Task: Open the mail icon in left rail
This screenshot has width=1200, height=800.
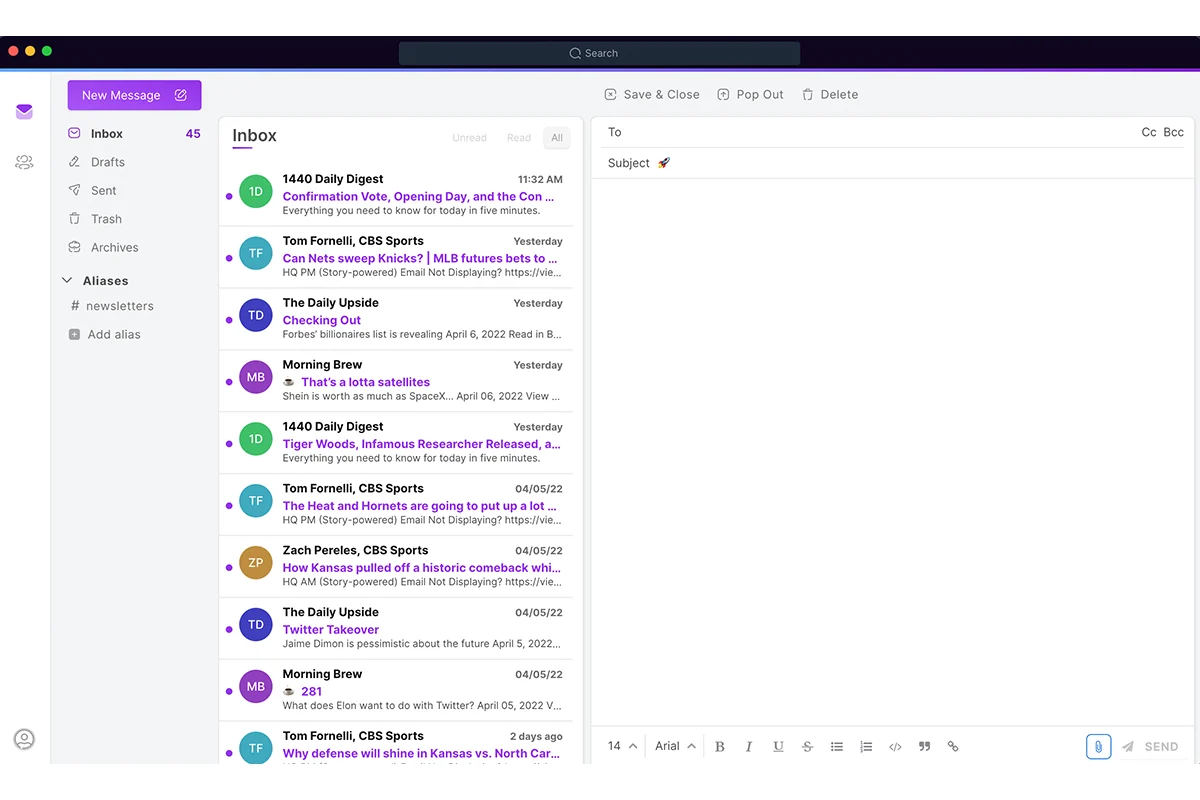Action: 25,112
